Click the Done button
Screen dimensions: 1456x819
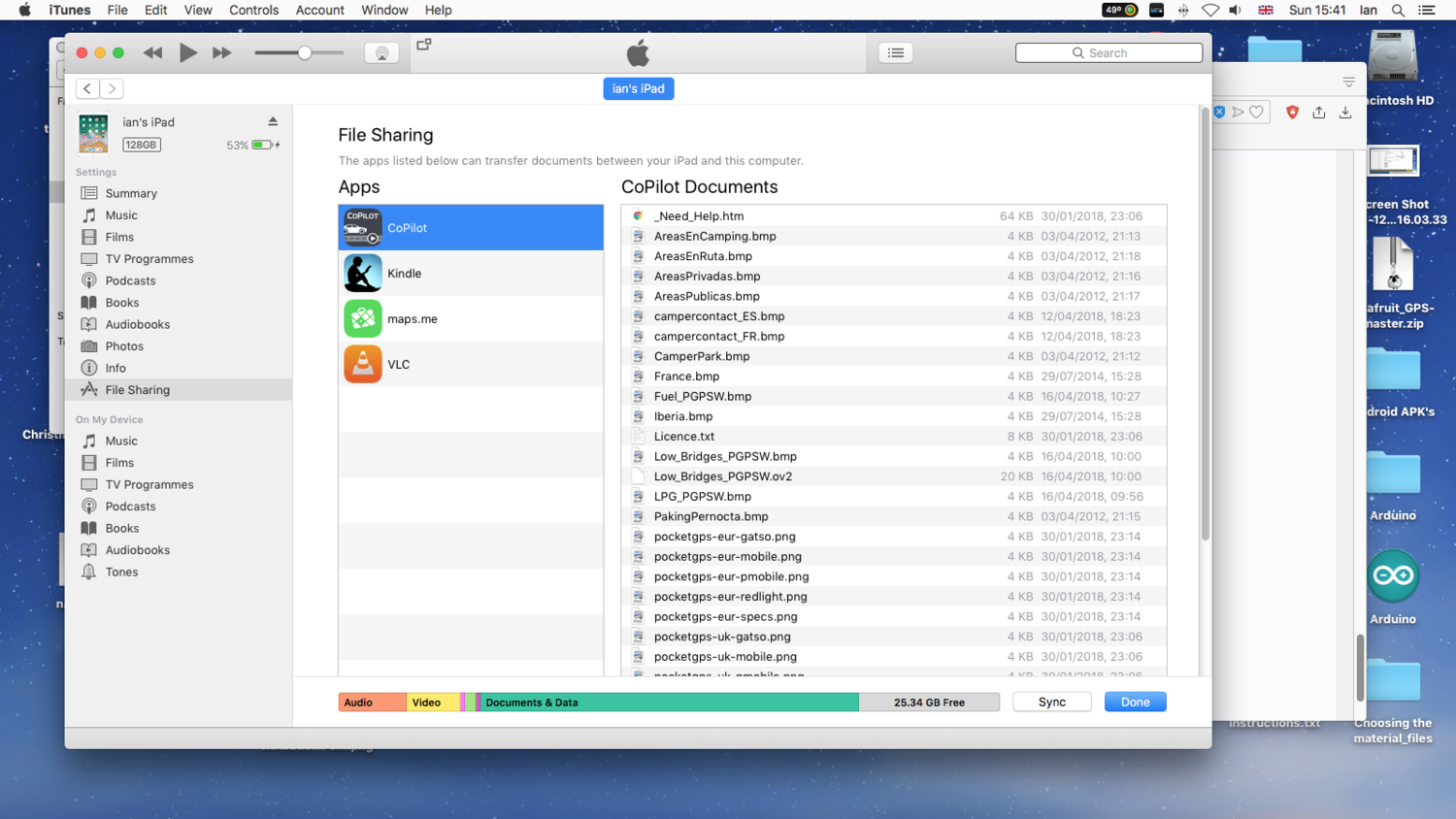[1135, 702]
